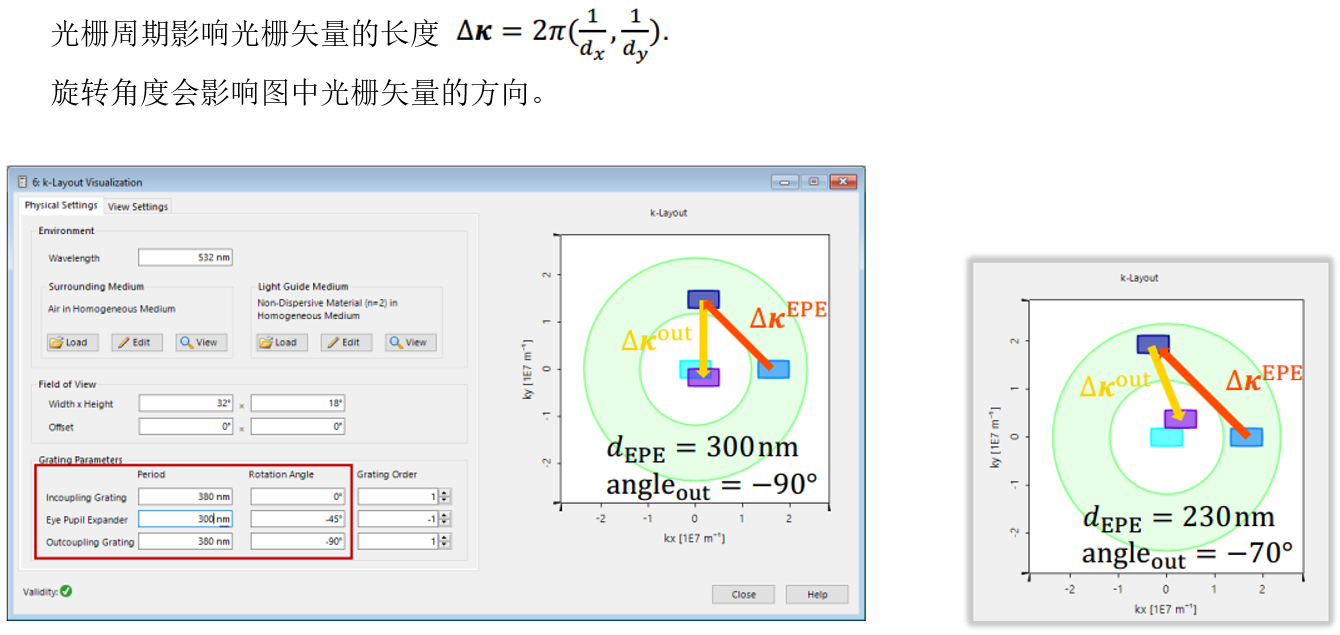Click the 'Rotation Angle' column header
The height and width of the screenshot is (635, 1340).
coord(281,474)
